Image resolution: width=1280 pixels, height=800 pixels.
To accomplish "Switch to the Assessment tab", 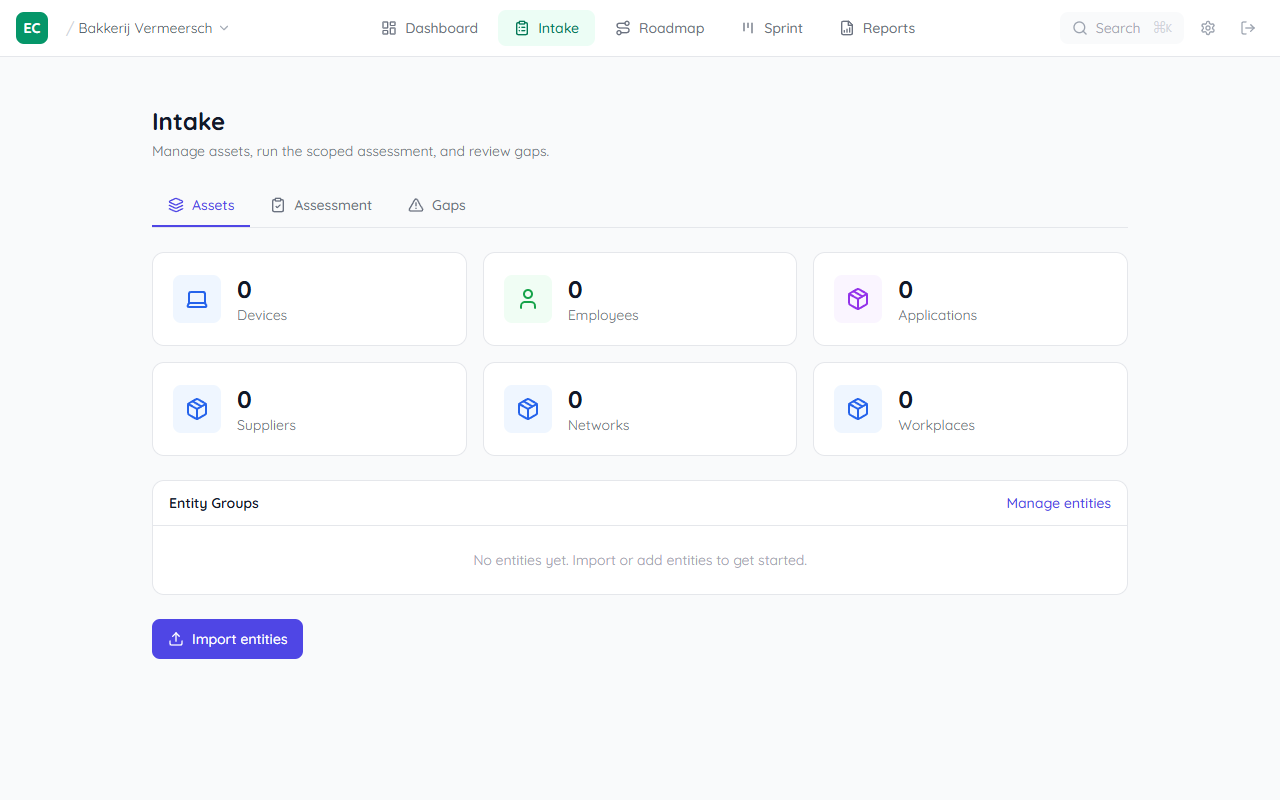I will coord(321,205).
